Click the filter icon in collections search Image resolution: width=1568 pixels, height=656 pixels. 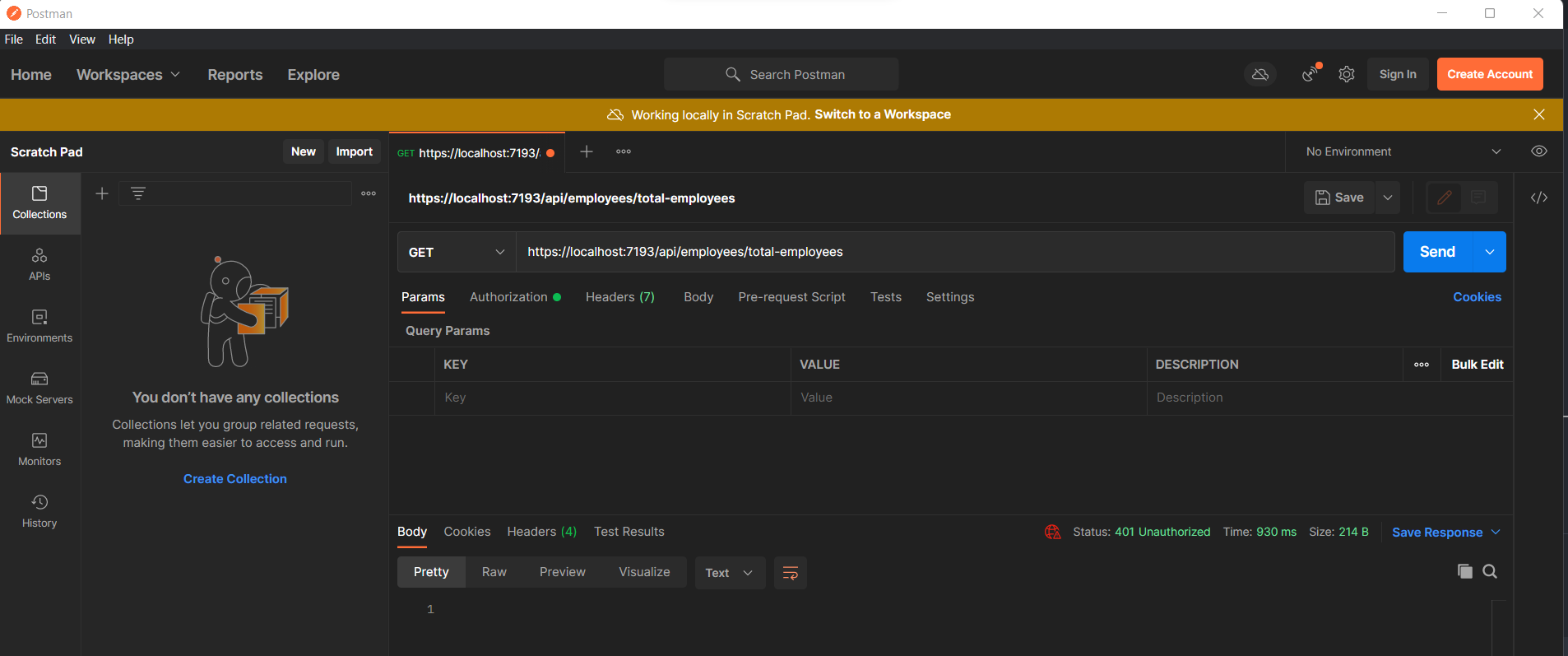(138, 193)
